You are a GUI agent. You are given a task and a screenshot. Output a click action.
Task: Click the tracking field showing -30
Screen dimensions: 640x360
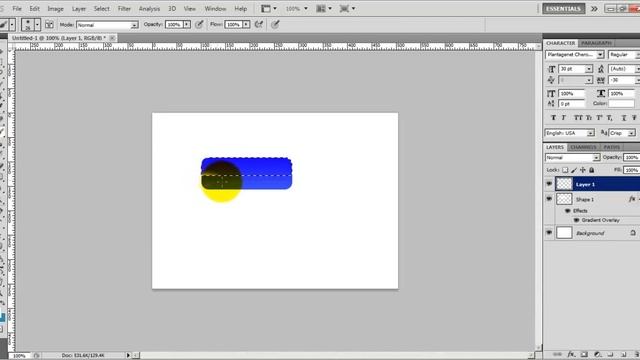click(x=621, y=80)
